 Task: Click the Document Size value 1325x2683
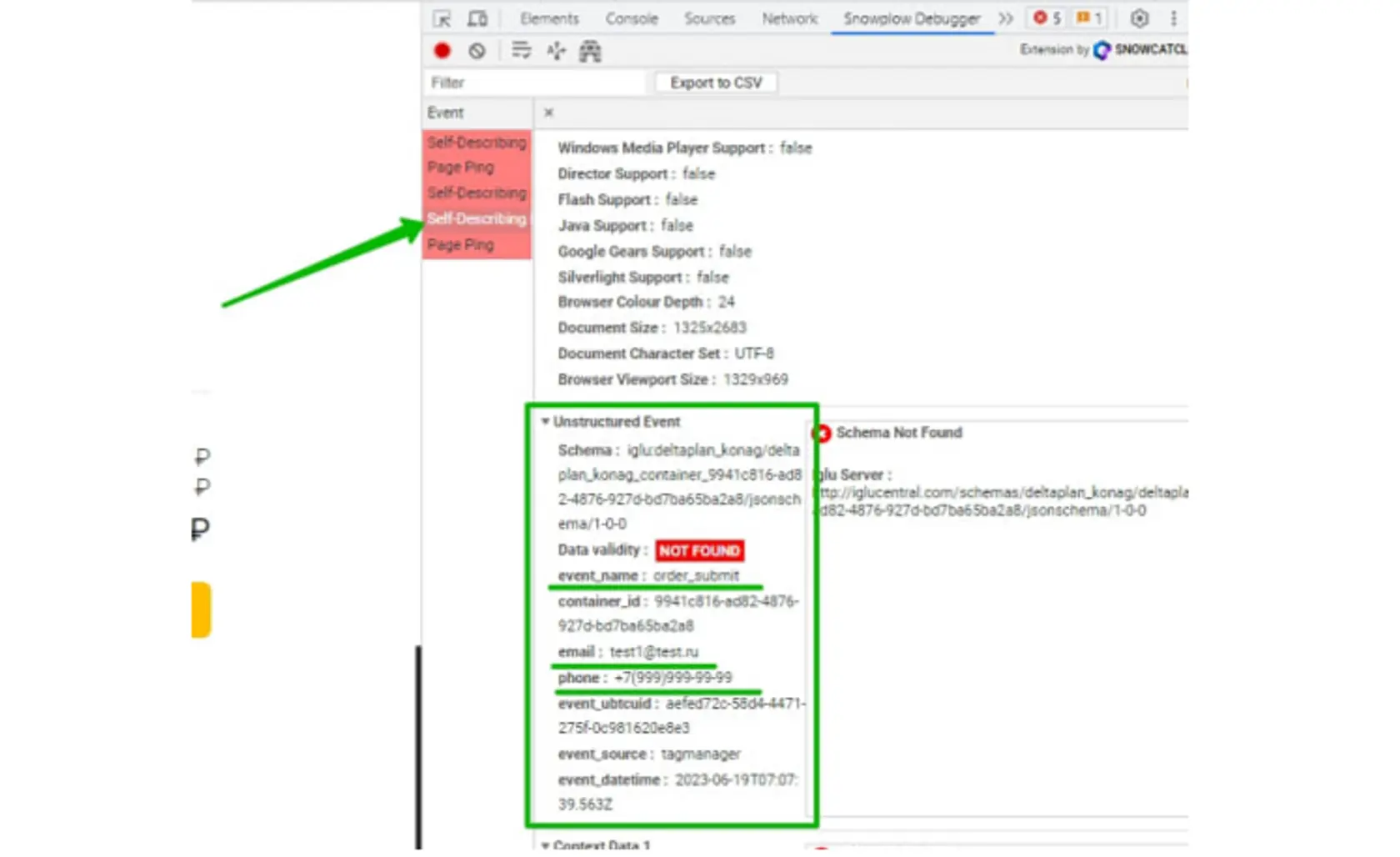point(710,328)
